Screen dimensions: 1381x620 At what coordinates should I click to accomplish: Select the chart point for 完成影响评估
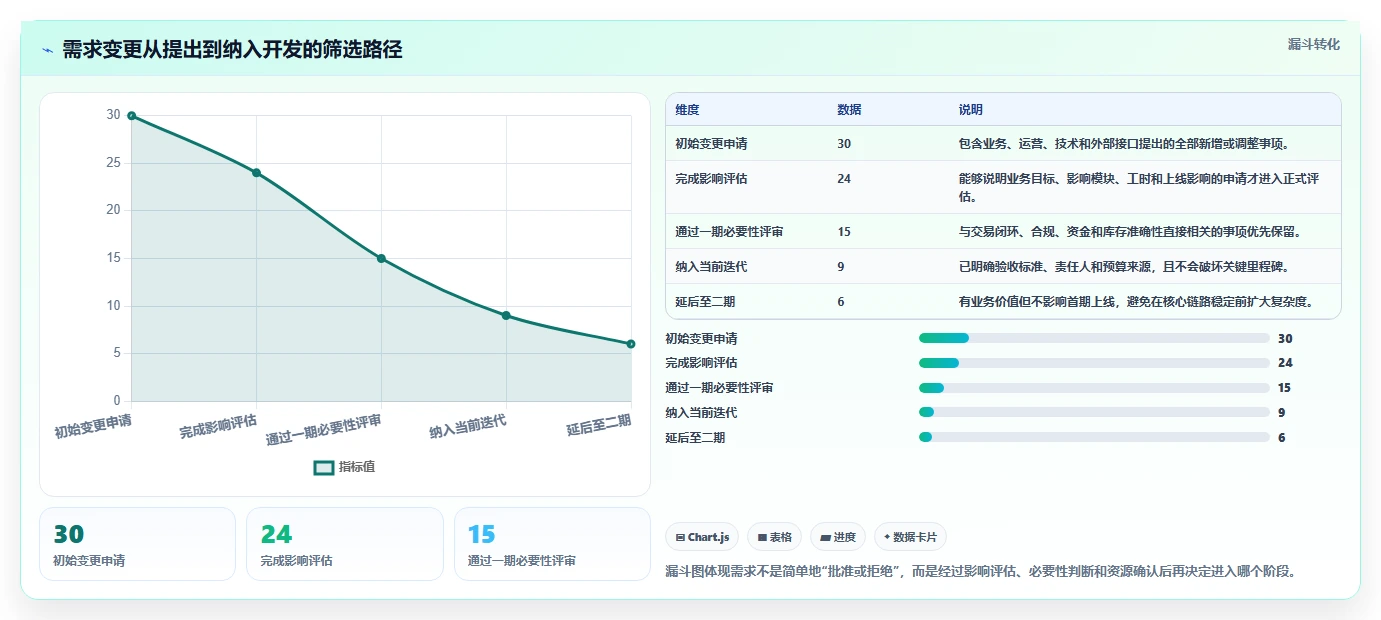(256, 173)
